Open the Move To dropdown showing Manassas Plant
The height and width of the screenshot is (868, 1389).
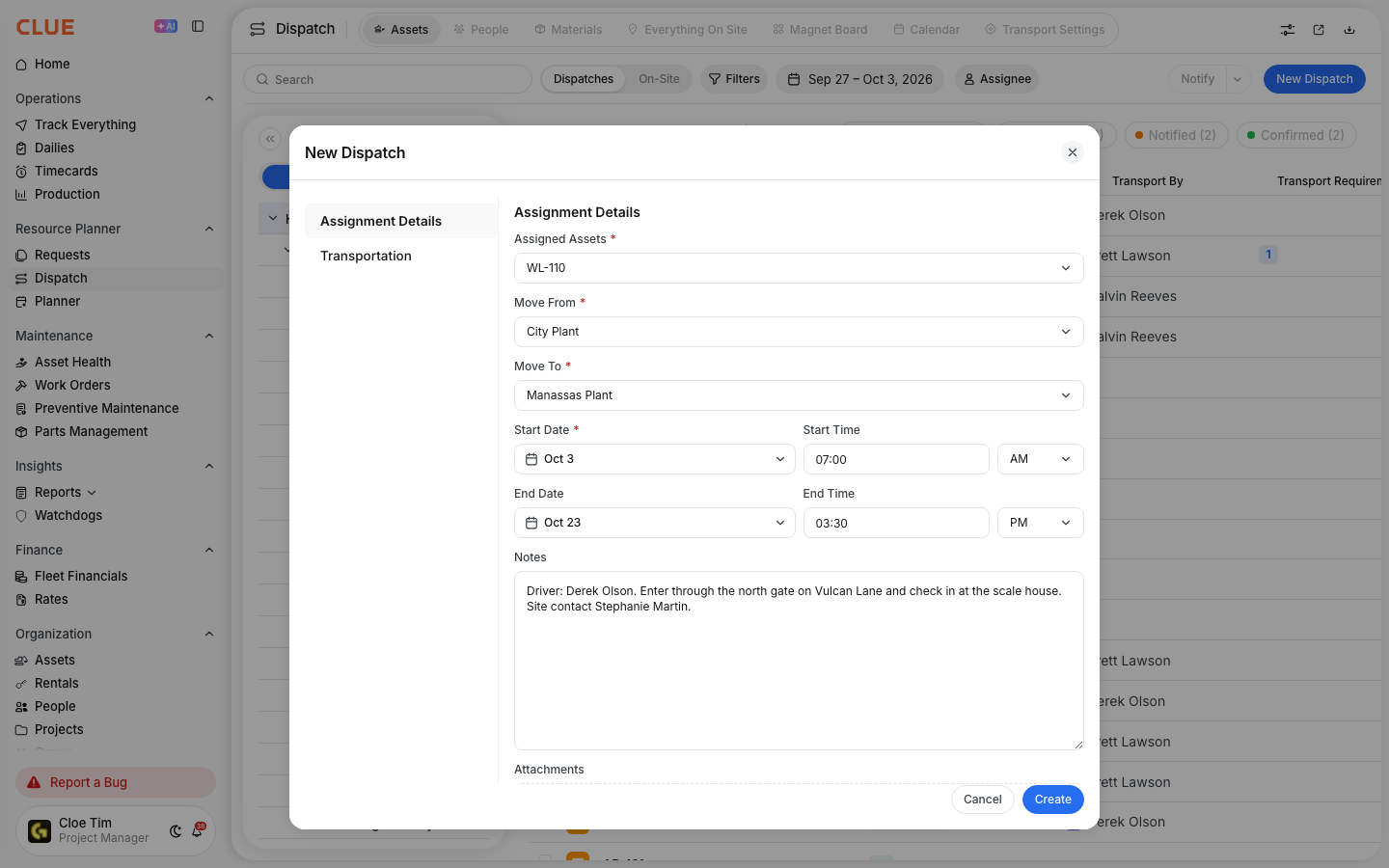point(799,395)
